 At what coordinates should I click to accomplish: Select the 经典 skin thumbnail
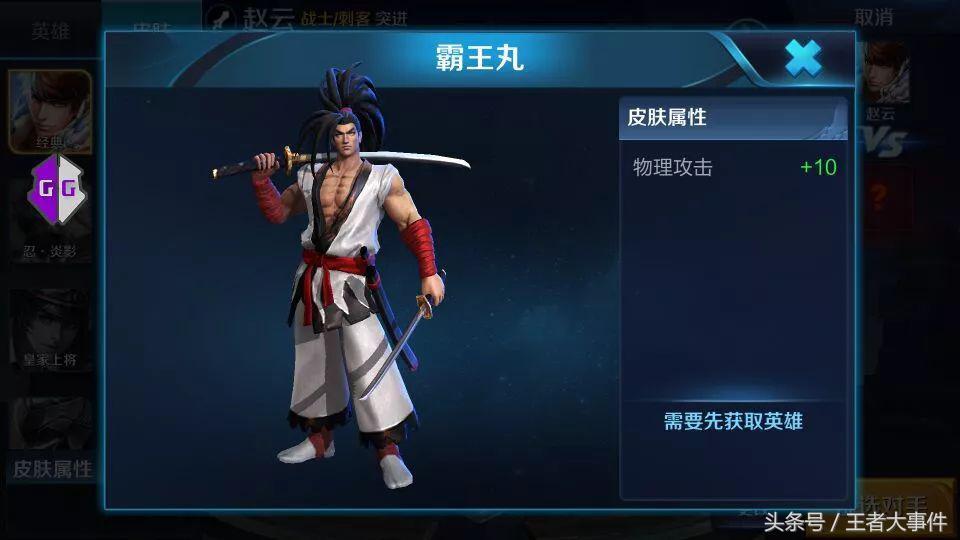(x=50, y=111)
